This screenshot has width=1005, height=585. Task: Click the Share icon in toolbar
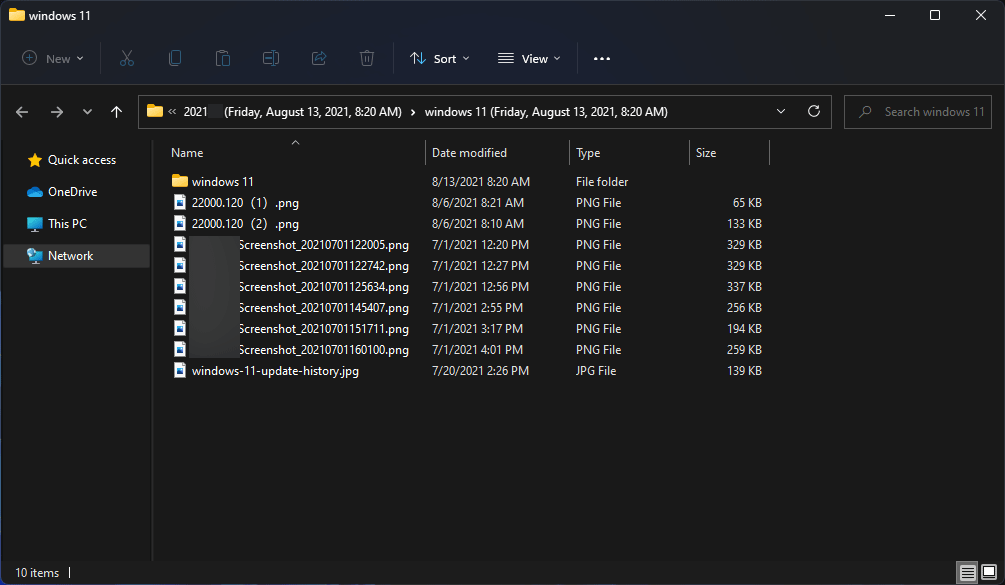coord(319,58)
